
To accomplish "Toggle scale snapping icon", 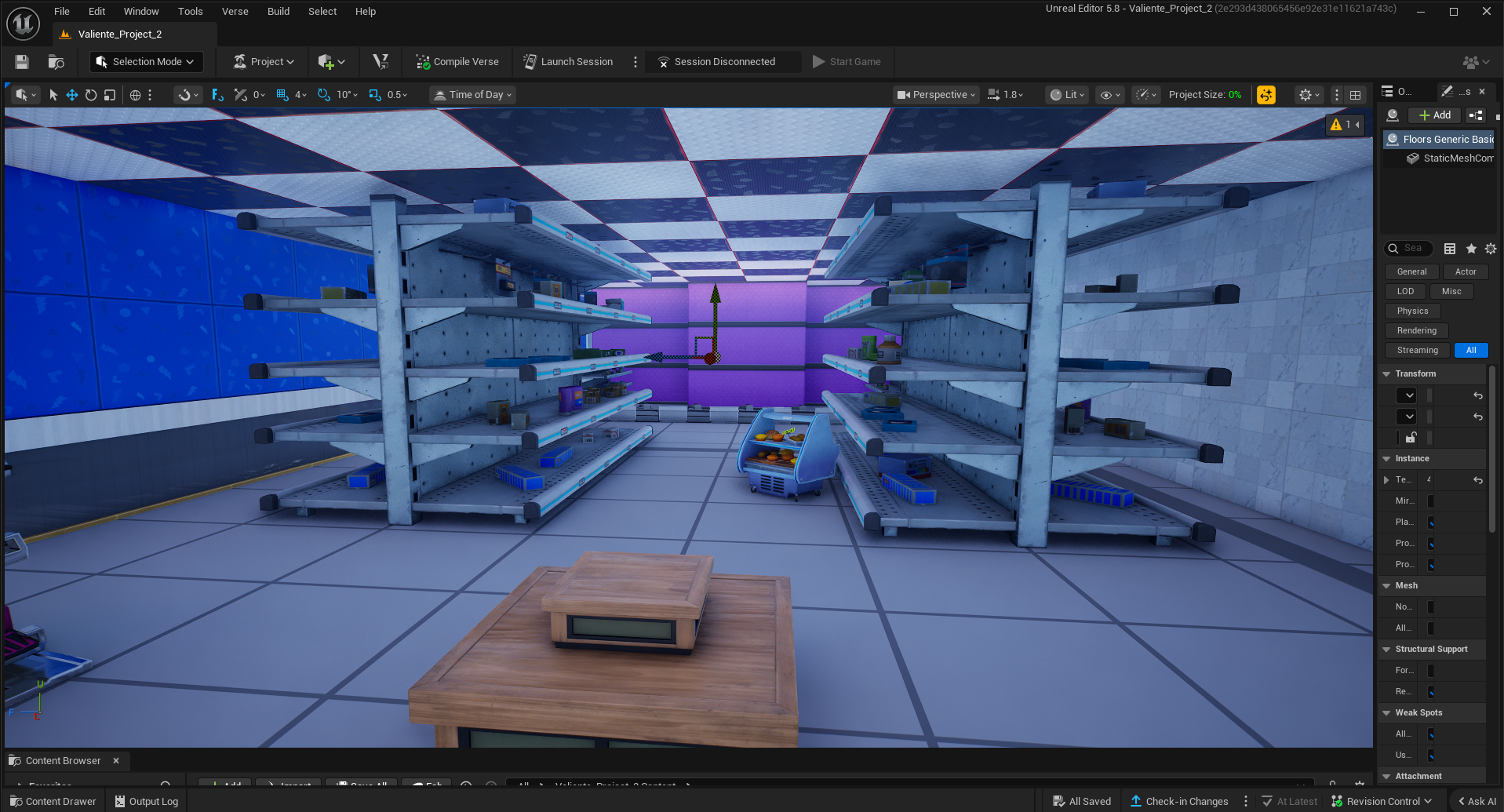I will [x=375, y=95].
